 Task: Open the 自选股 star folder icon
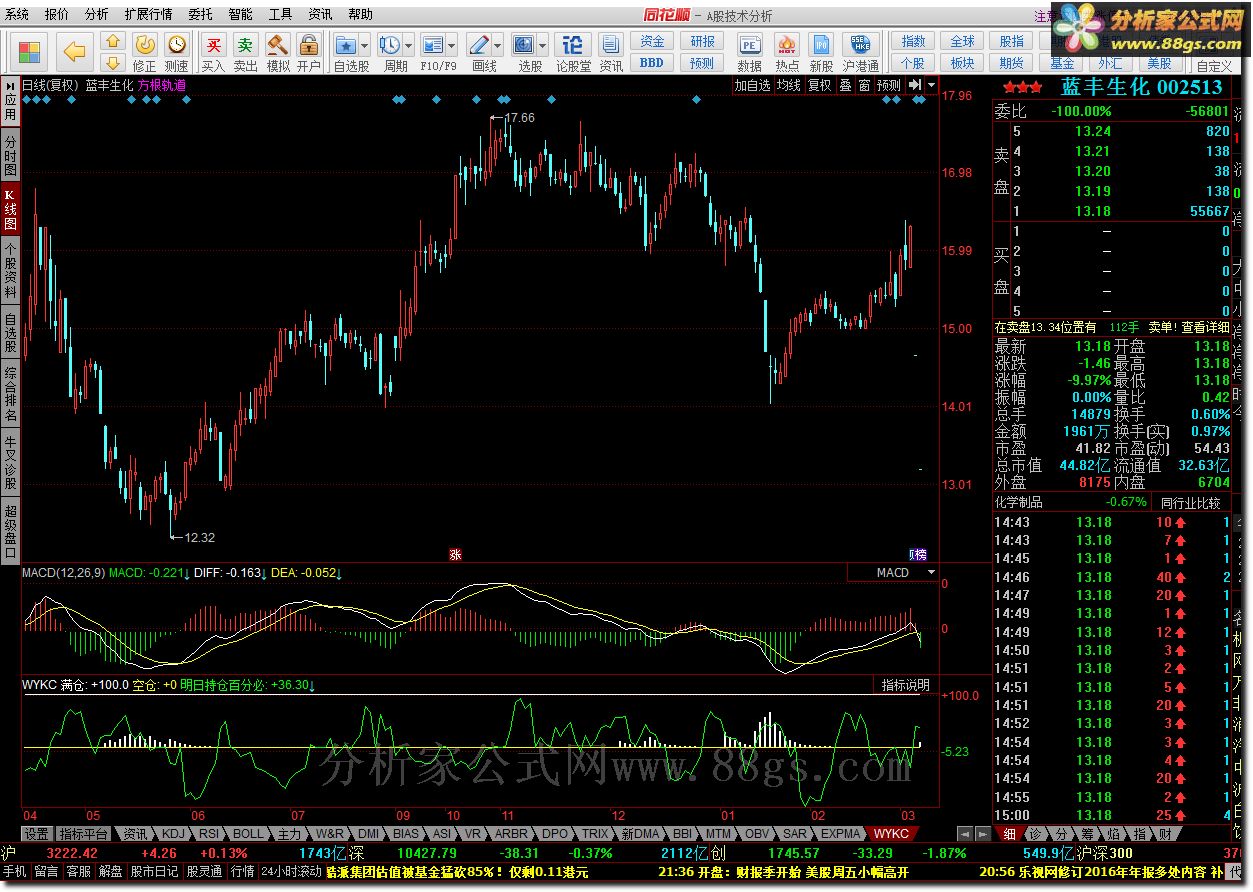coord(346,45)
